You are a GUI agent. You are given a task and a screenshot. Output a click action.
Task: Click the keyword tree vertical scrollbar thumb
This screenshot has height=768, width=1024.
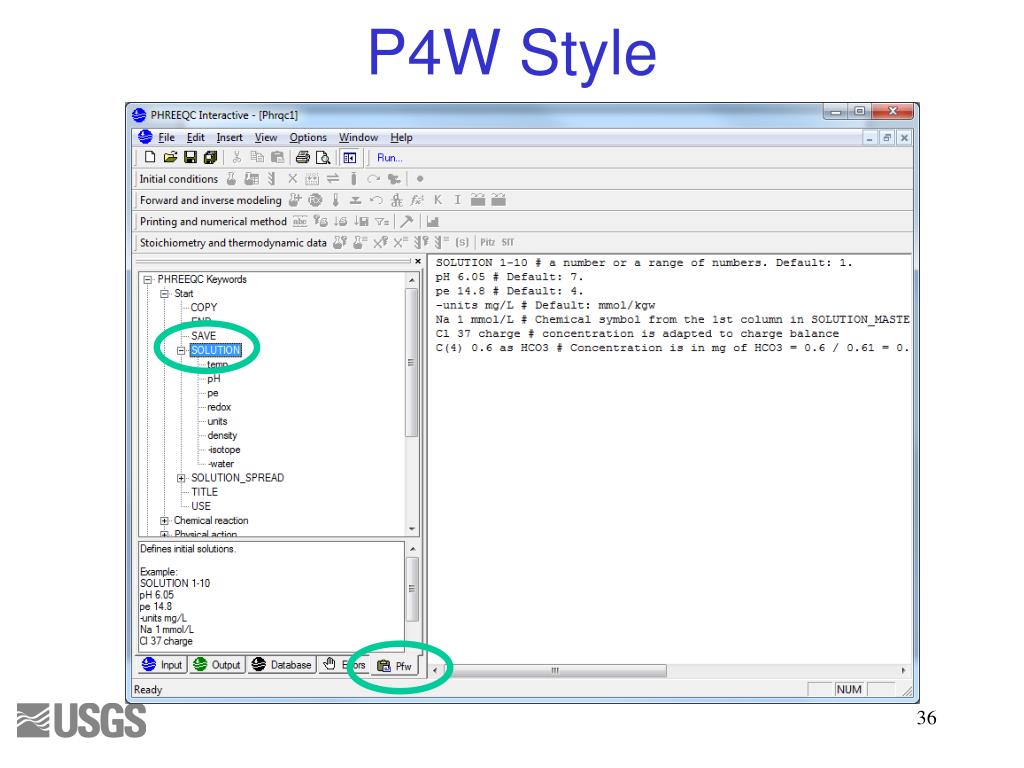tap(411, 362)
